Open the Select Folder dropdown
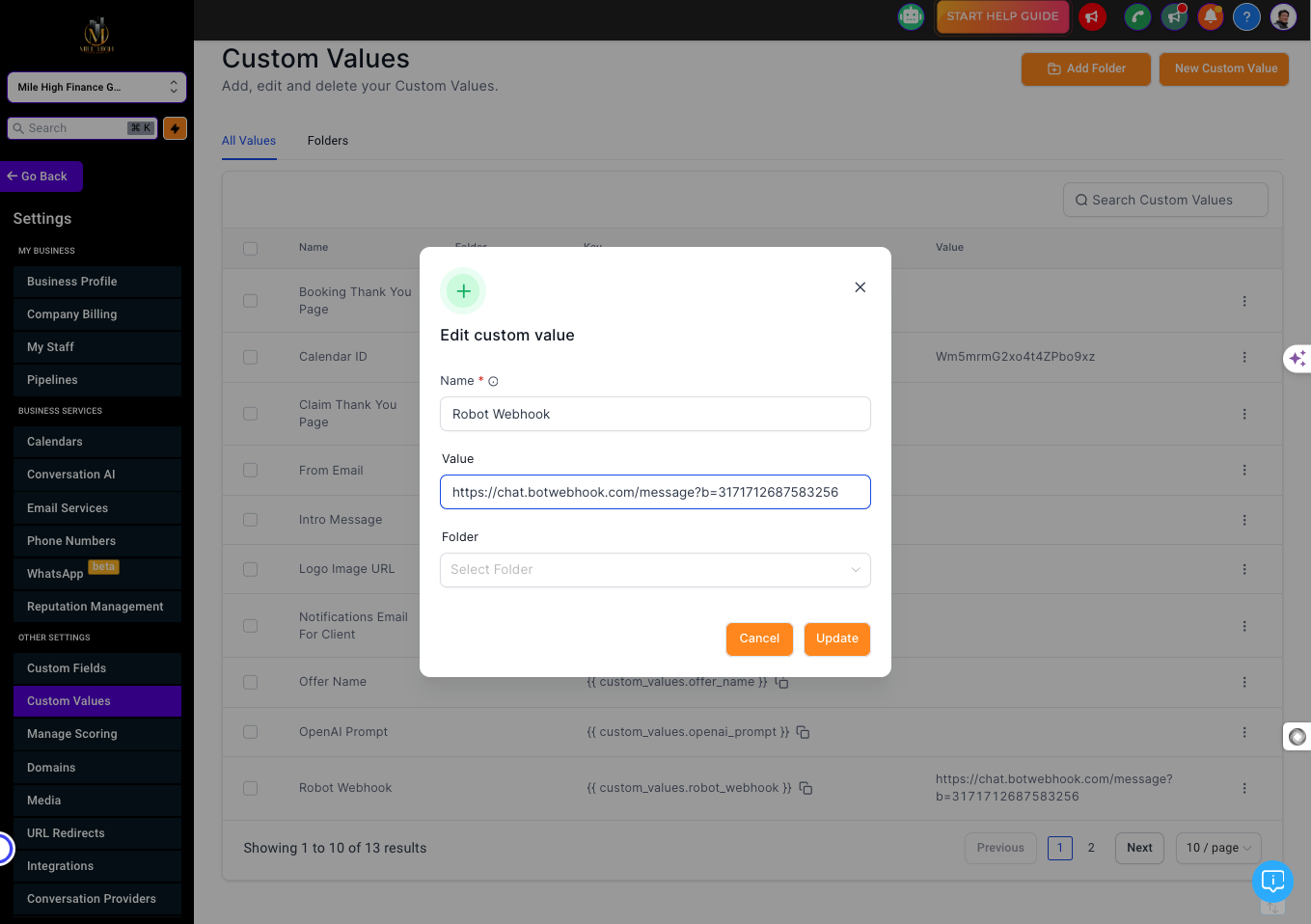Screen dimensions: 1311x924 [655, 570]
